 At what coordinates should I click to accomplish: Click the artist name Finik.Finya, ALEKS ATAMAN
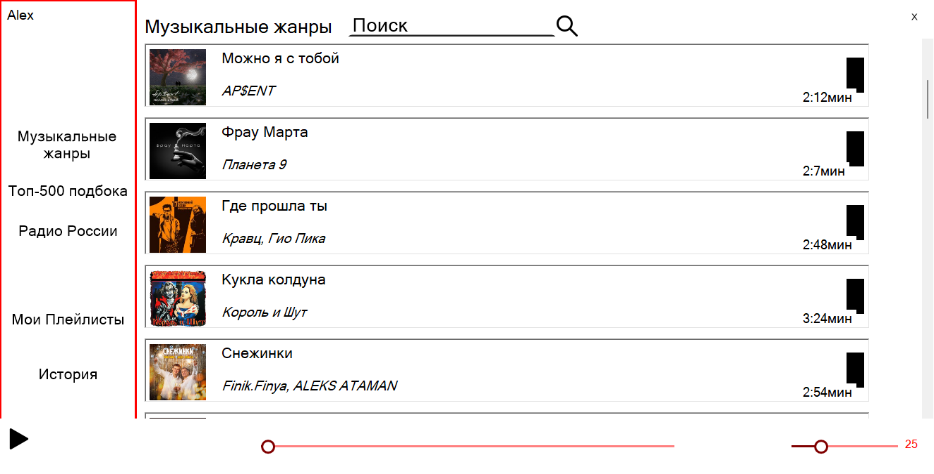[309, 386]
